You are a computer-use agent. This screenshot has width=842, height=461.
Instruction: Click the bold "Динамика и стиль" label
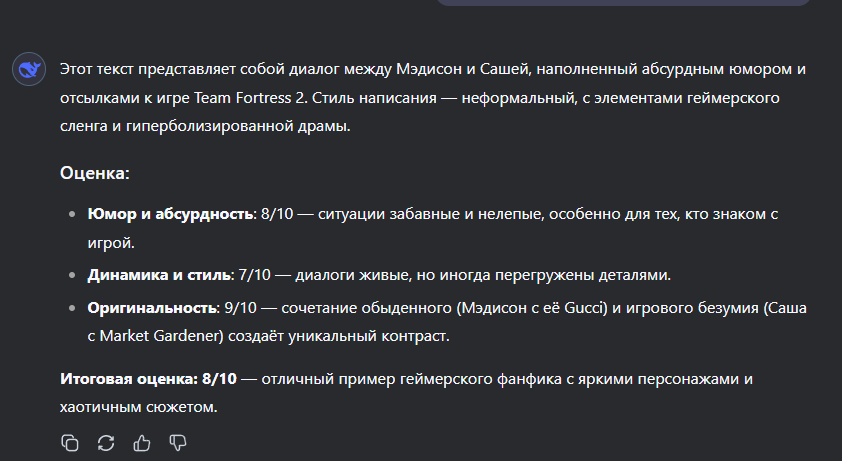pyautogui.click(x=159, y=275)
